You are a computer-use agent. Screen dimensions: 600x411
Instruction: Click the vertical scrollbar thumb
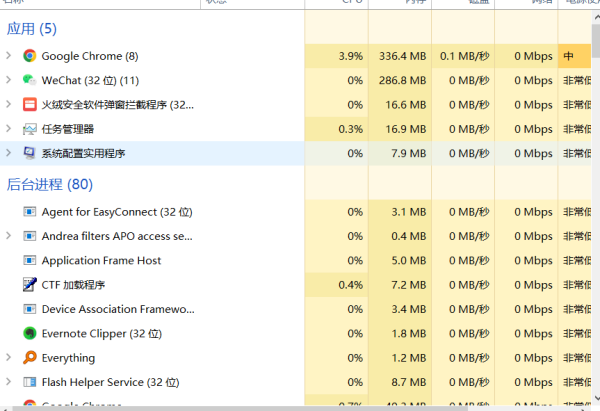(595, 41)
